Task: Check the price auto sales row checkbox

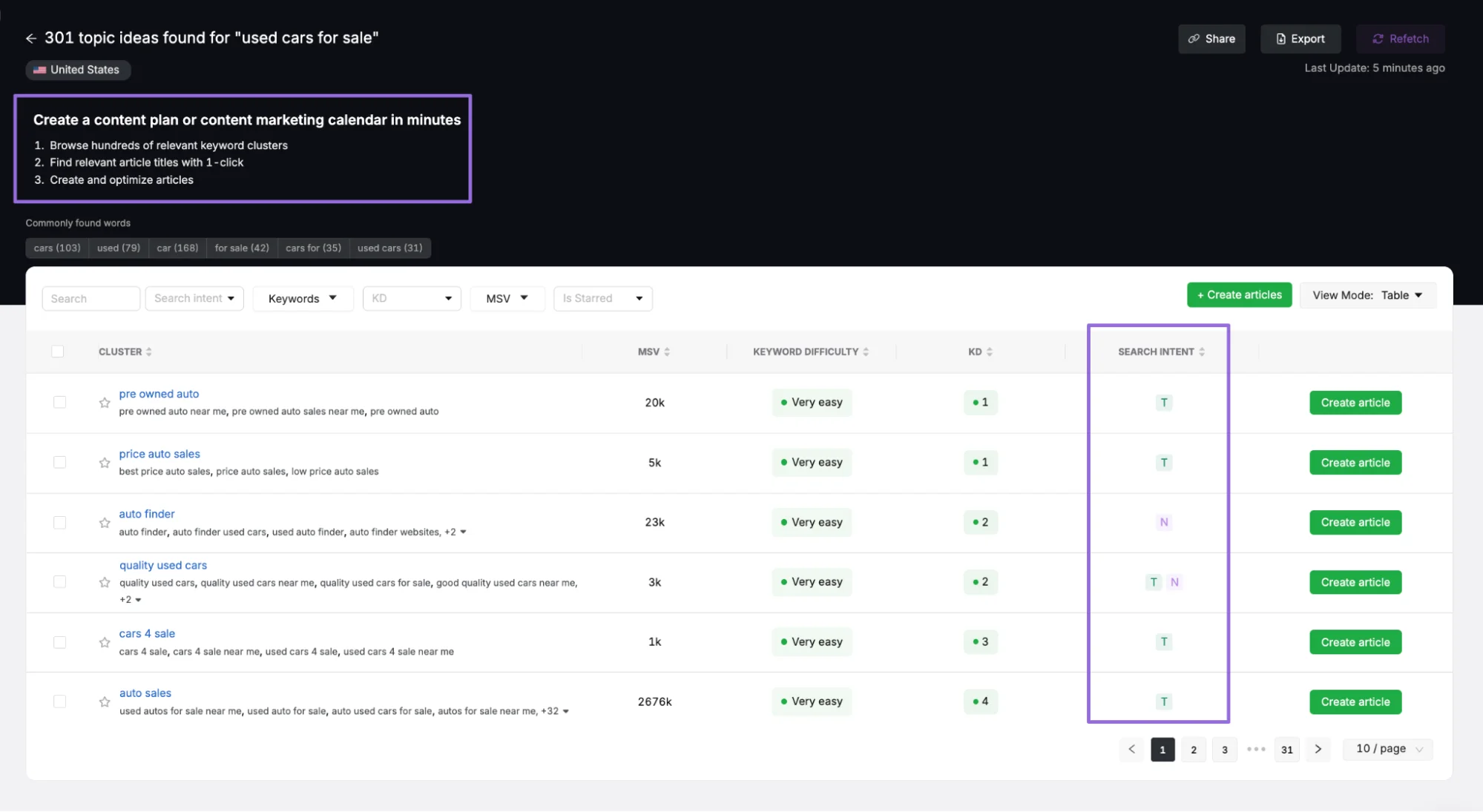Action: (x=59, y=462)
